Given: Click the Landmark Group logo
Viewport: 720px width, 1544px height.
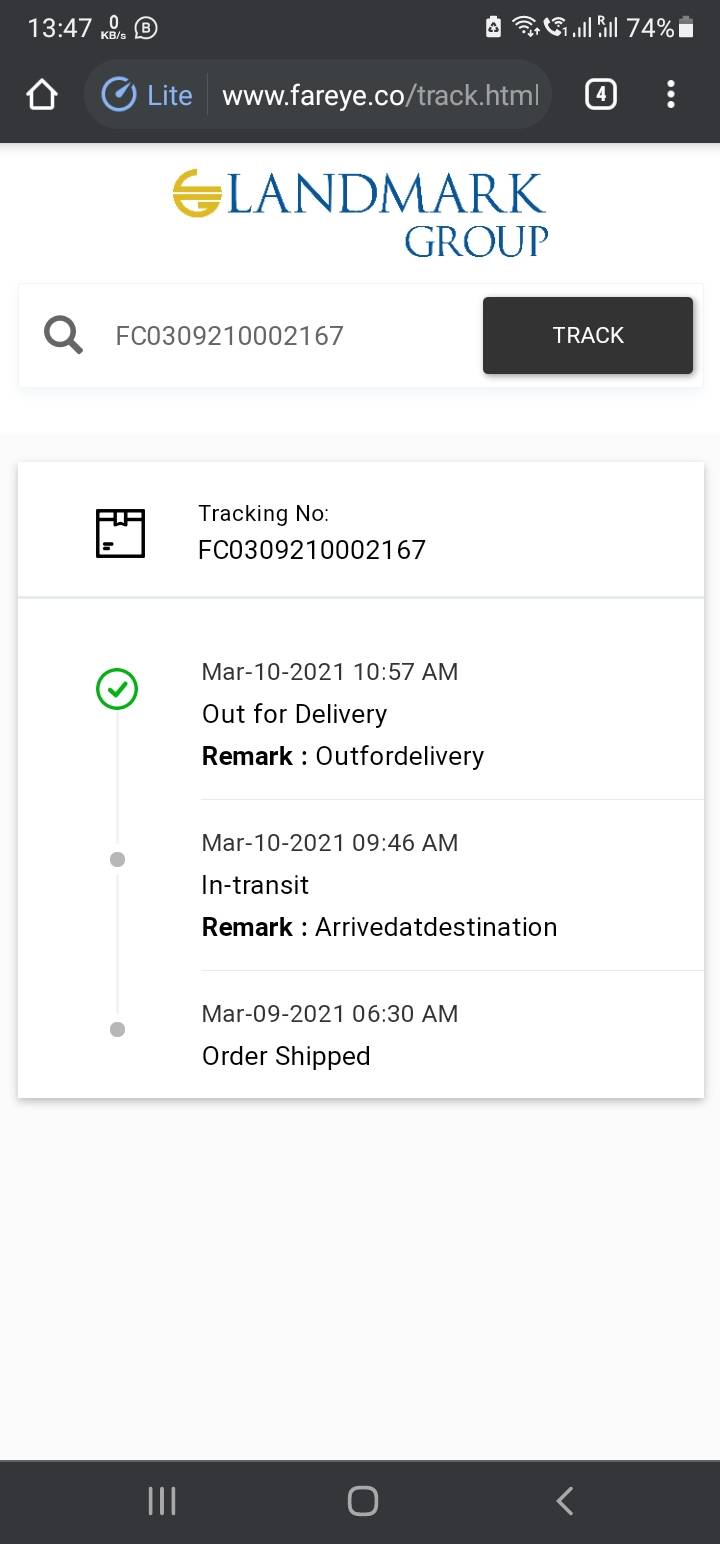Looking at the screenshot, I should click(x=360, y=213).
